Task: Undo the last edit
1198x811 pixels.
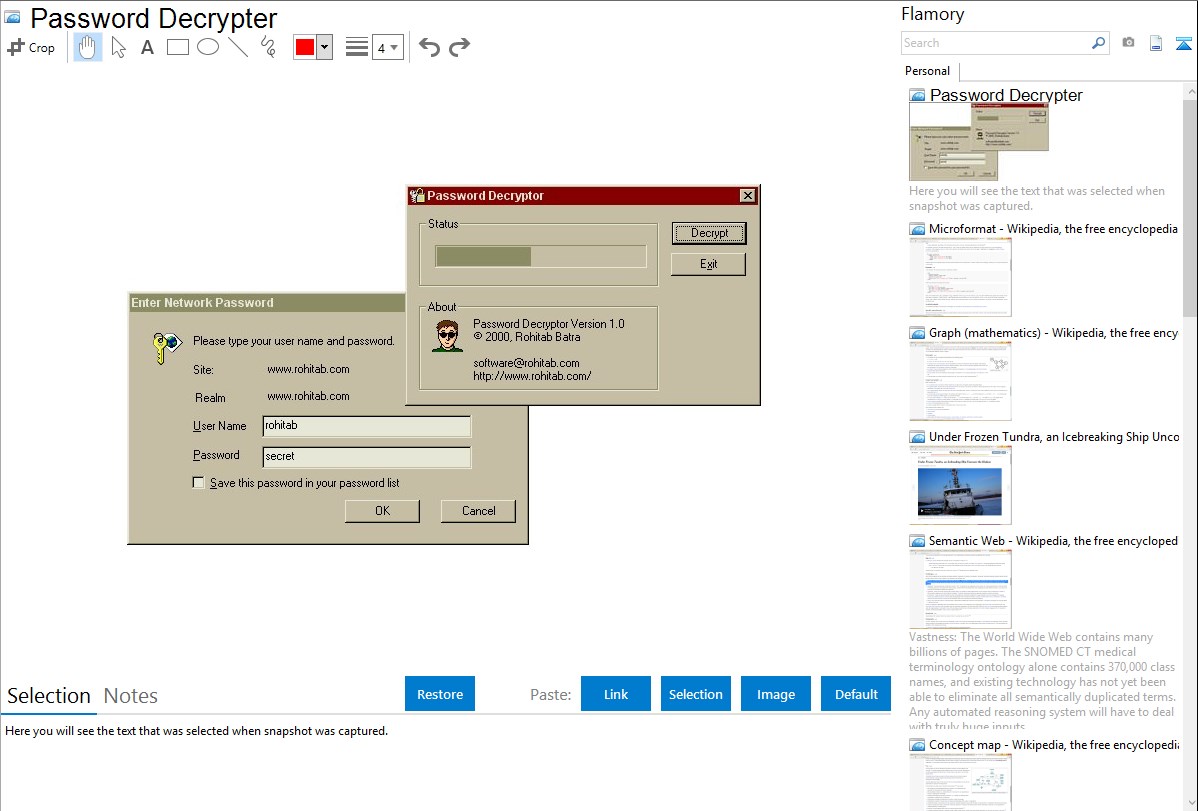Action: 429,47
